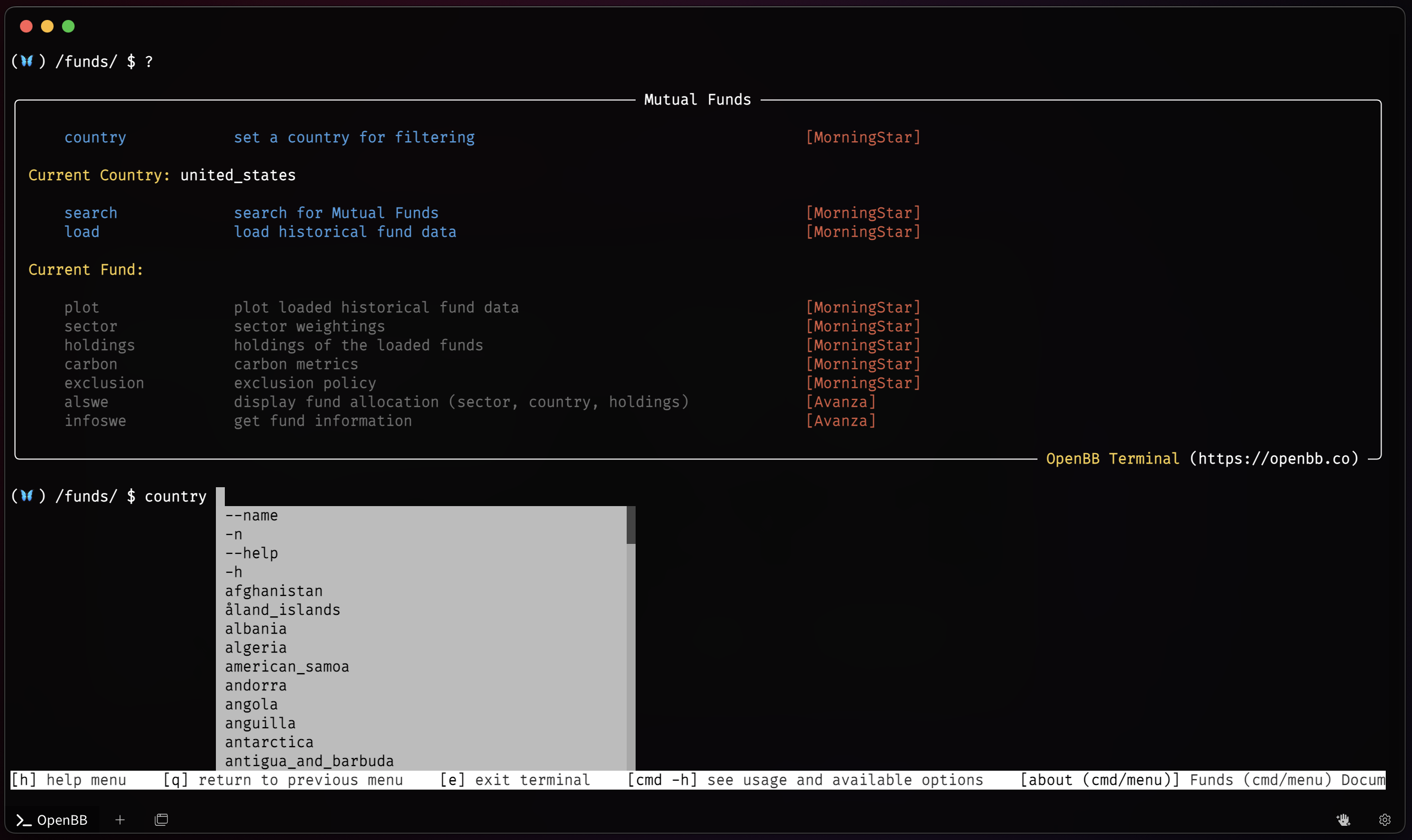Viewport: 1412px width, 840px height.
Task: Pick algeria from the suggestion list
Action: (421, 647)
